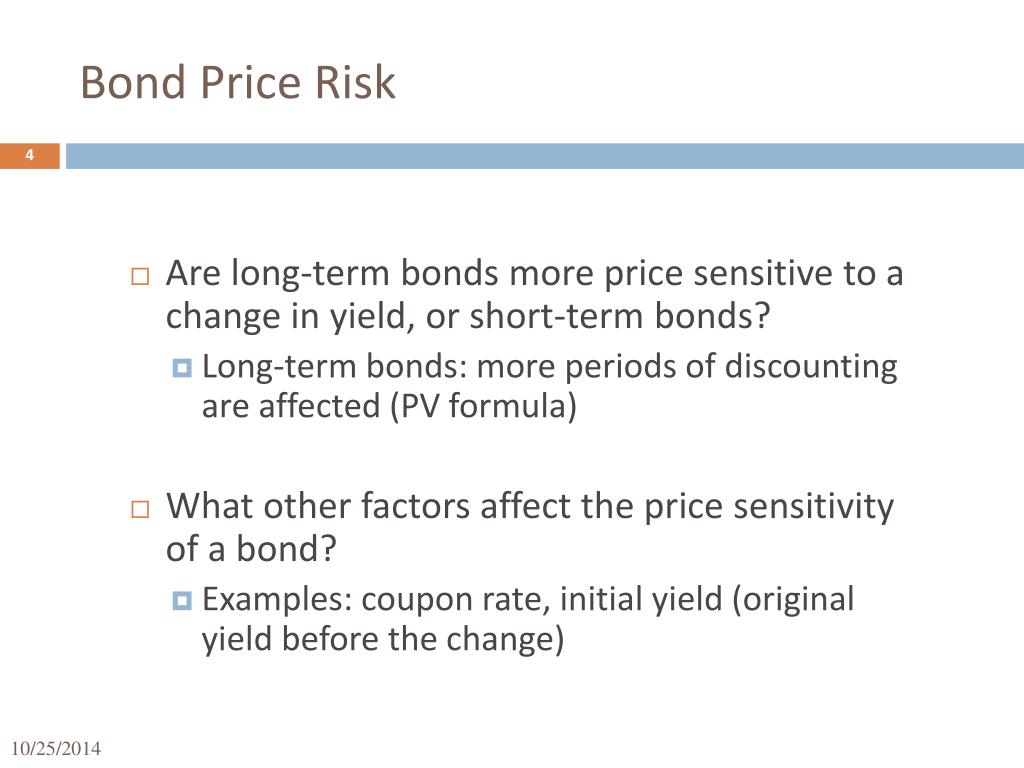The height and width of the screenshot is (768, 1024).
Task: Click the hollow bullet before "What other factors"
Action: [140, 509]
